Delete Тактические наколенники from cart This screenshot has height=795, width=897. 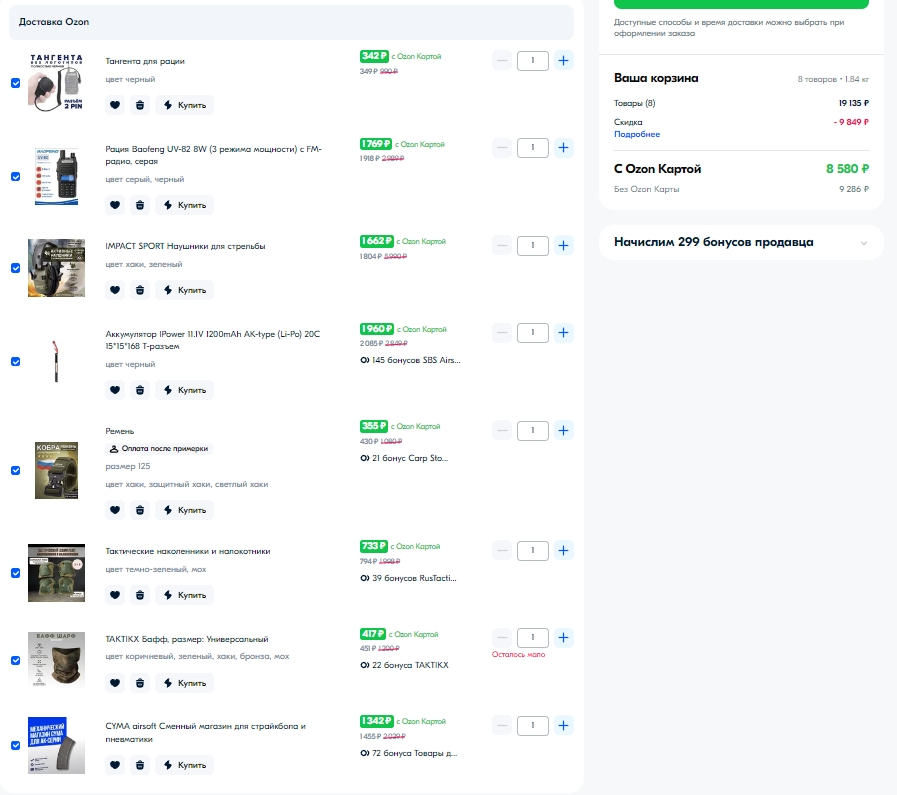pos(140,595)
